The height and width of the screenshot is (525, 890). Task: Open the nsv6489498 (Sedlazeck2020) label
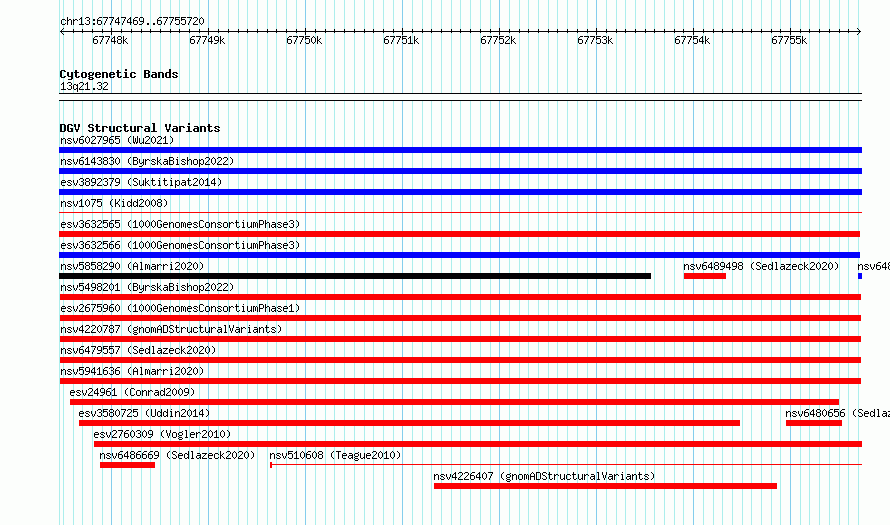[761, 266]
